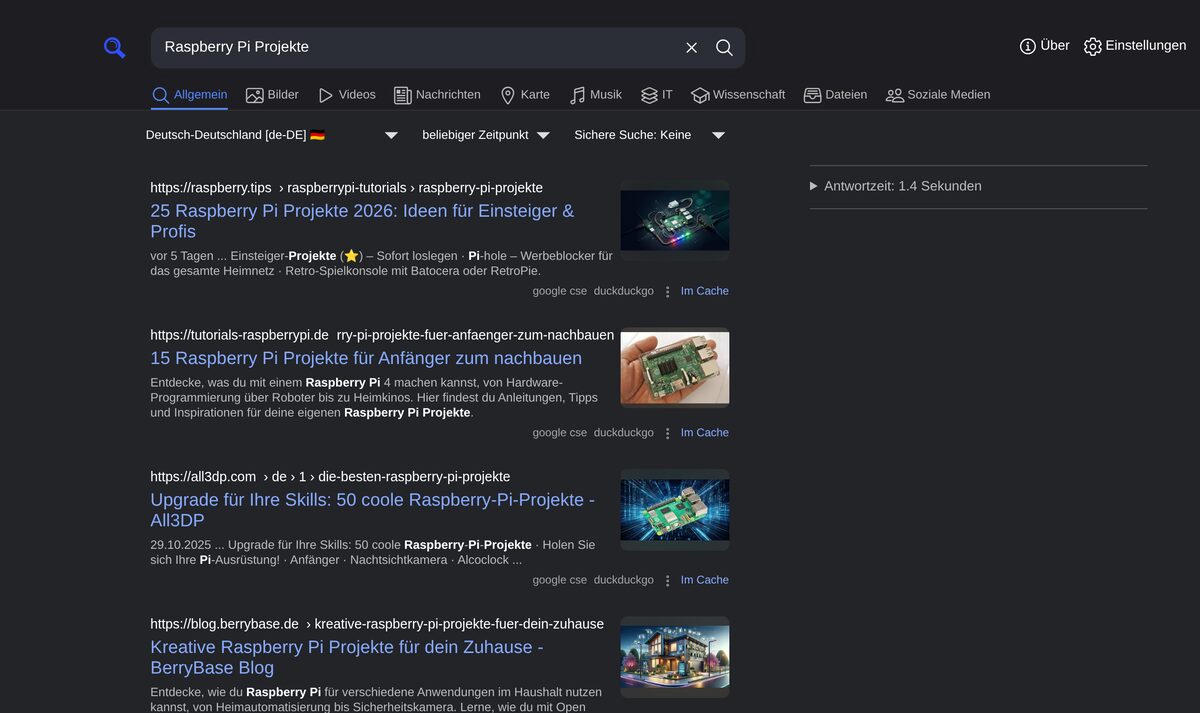The height and width of the screenshot is (713, 1200).
Task: Switch to the Wissenschaft tab
Action: tap(738, 95)
